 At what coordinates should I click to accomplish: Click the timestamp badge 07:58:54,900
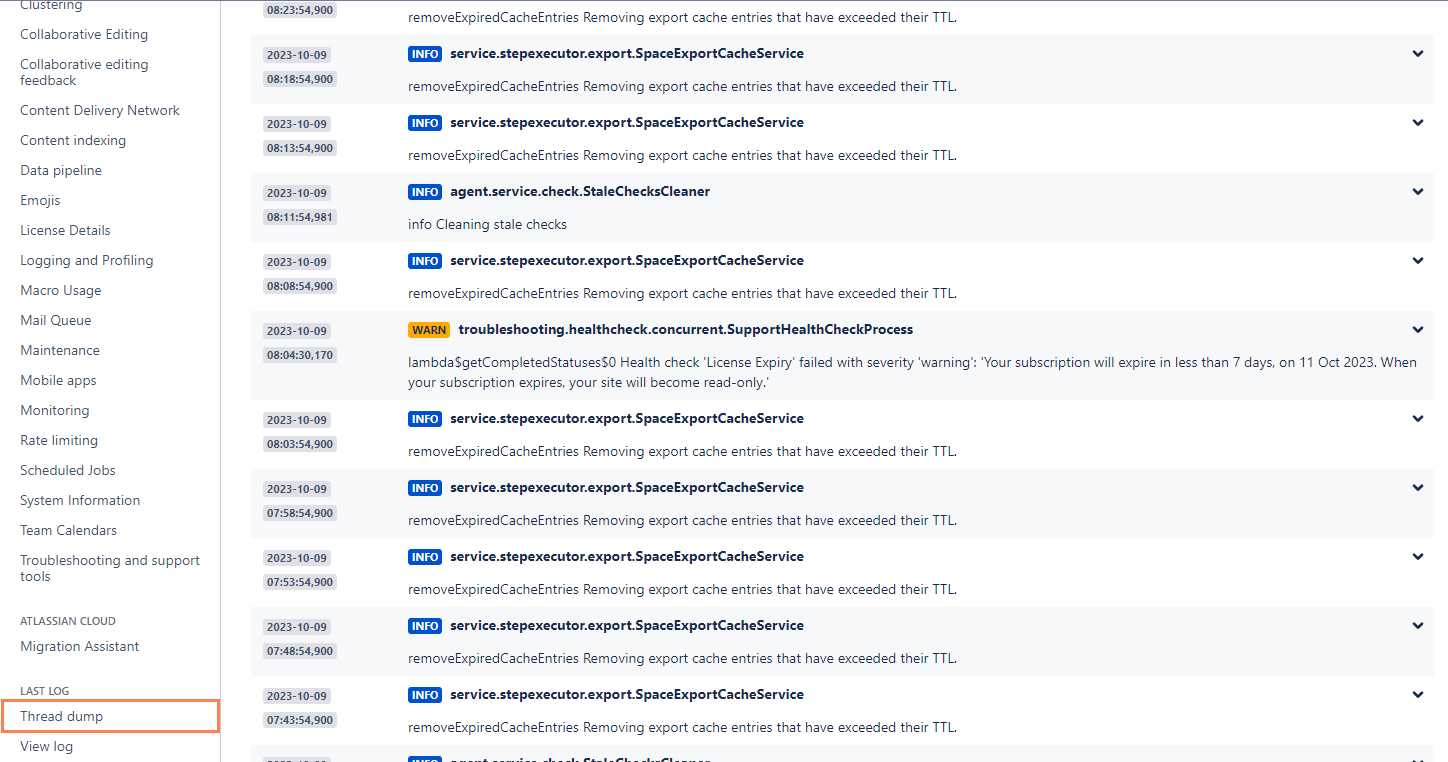[299, 512]
